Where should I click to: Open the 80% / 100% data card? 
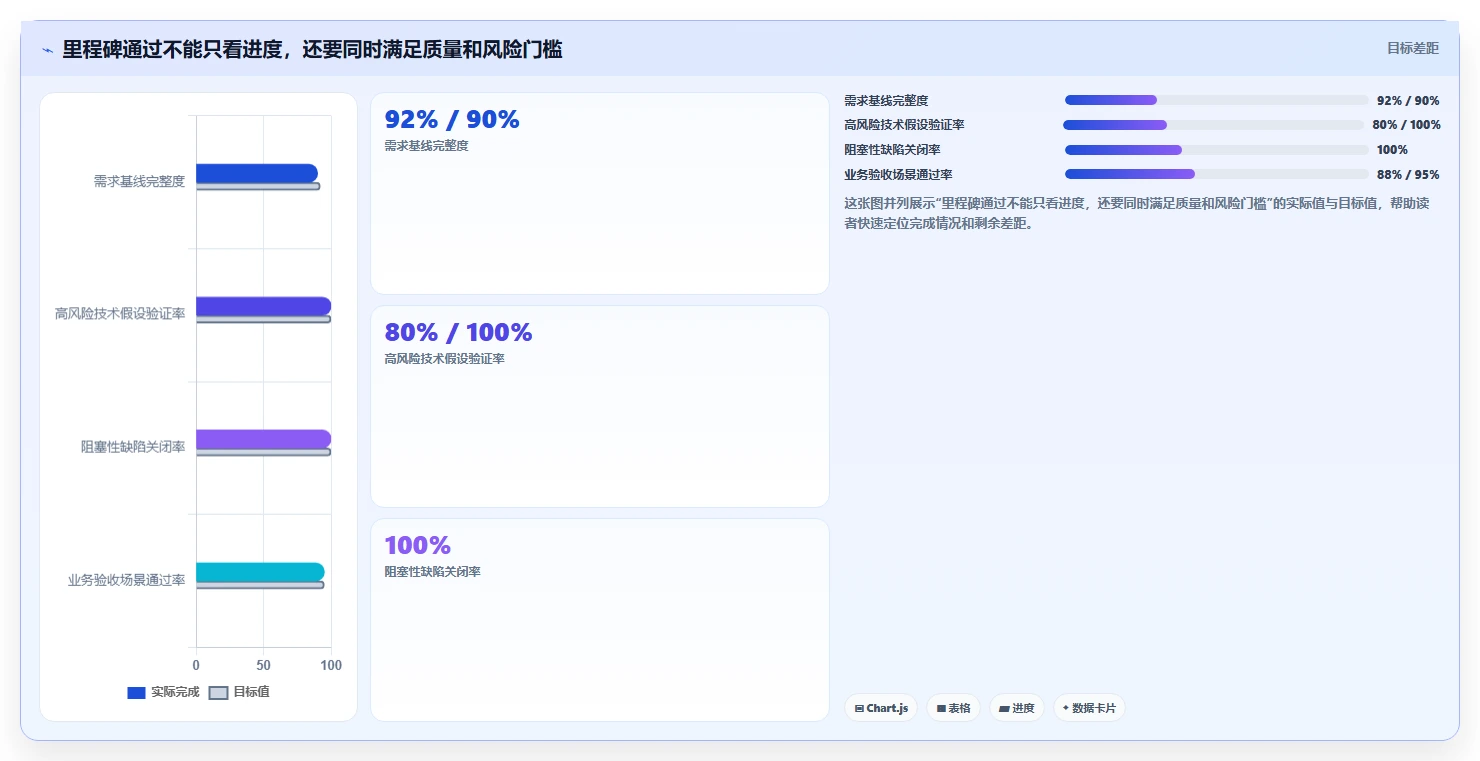click(x=600, y=407)
